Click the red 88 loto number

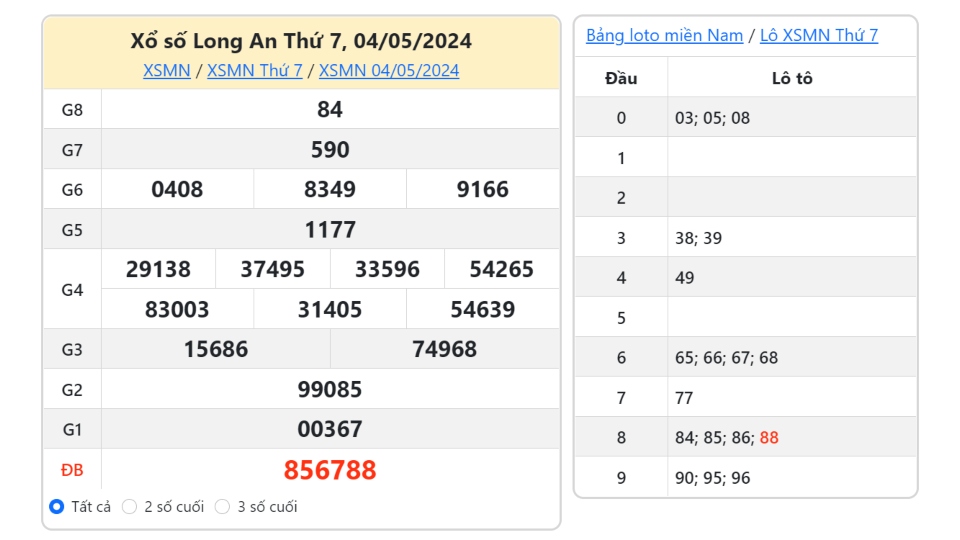coord(769,437)
